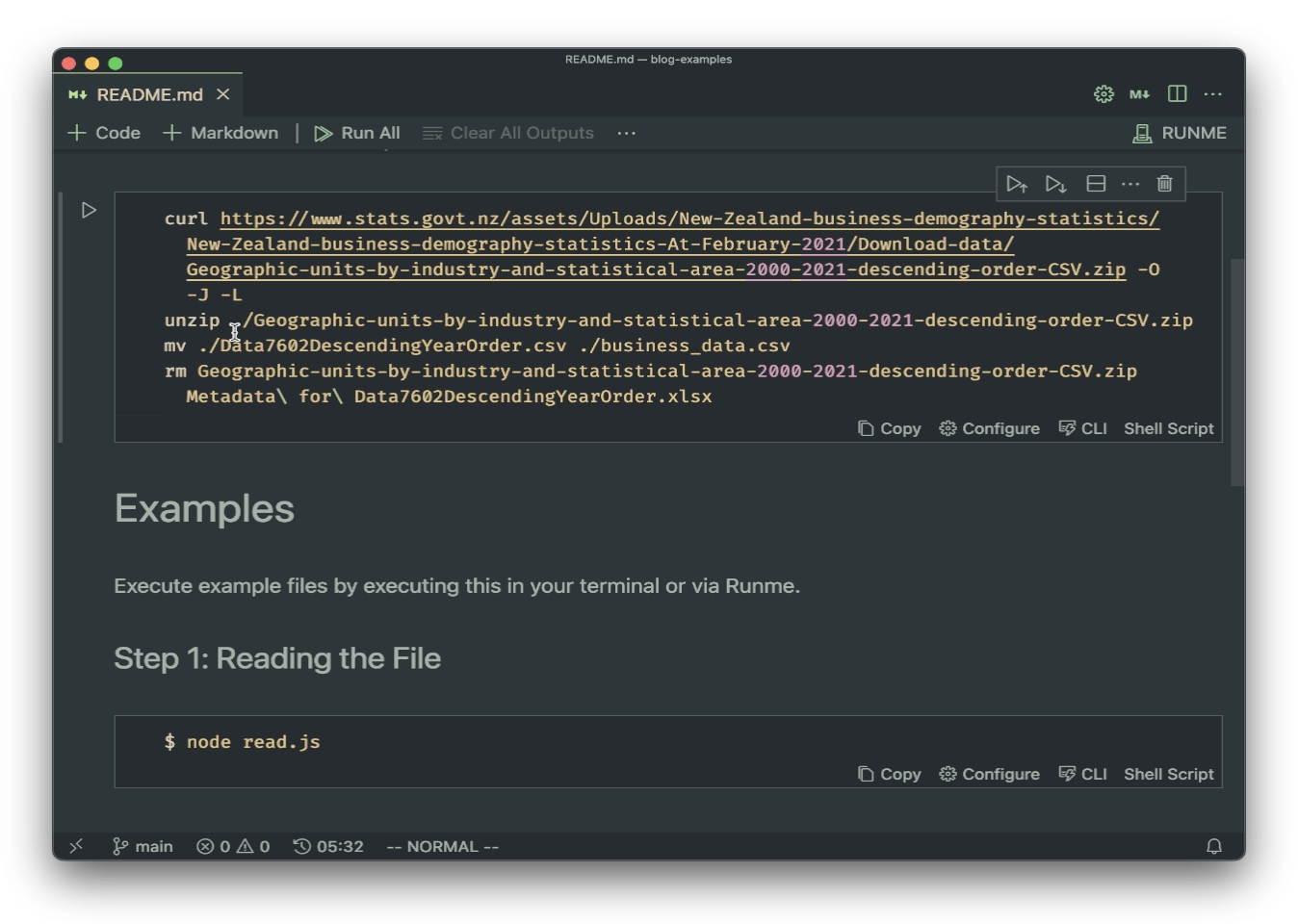Click Execute example files paragraph
Screen dimensions: 1298x924
(x=456, y=586)
